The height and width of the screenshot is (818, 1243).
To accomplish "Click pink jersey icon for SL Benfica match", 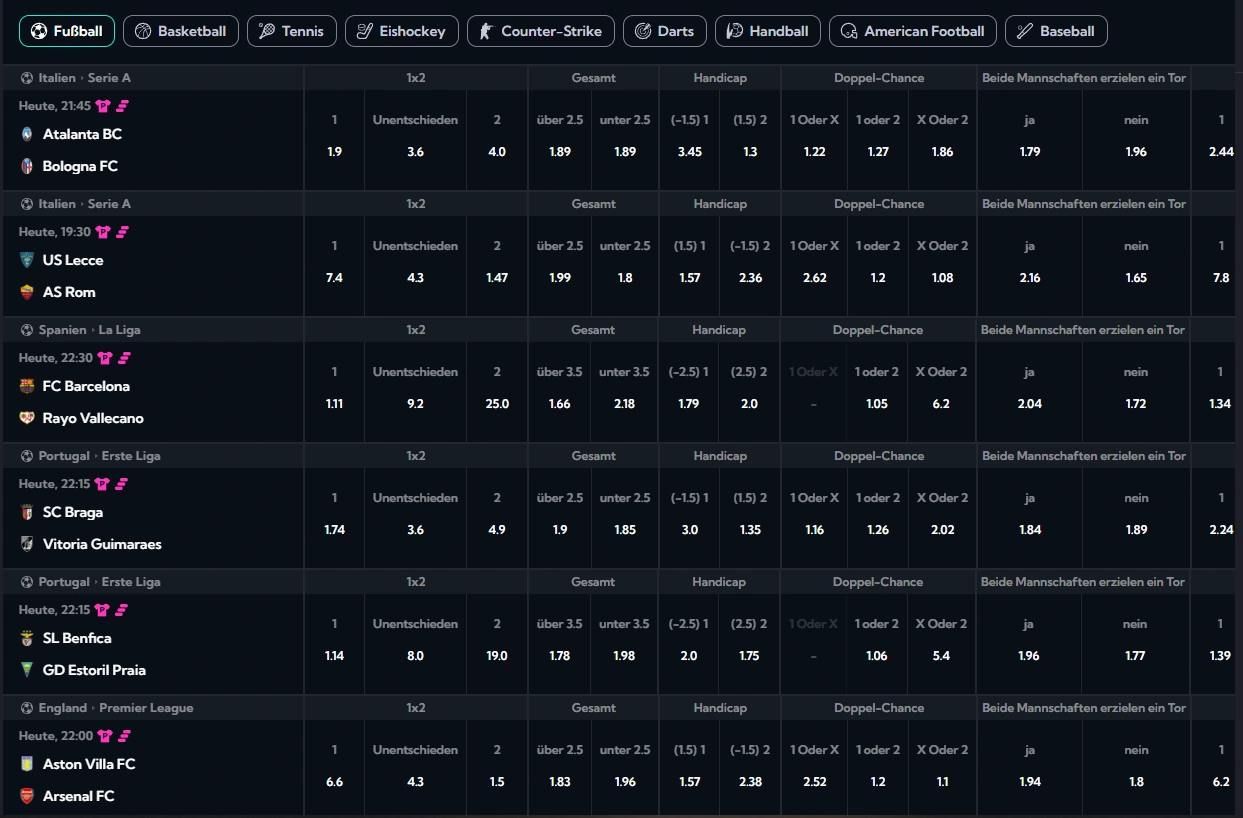I will (x=103, y=610).
